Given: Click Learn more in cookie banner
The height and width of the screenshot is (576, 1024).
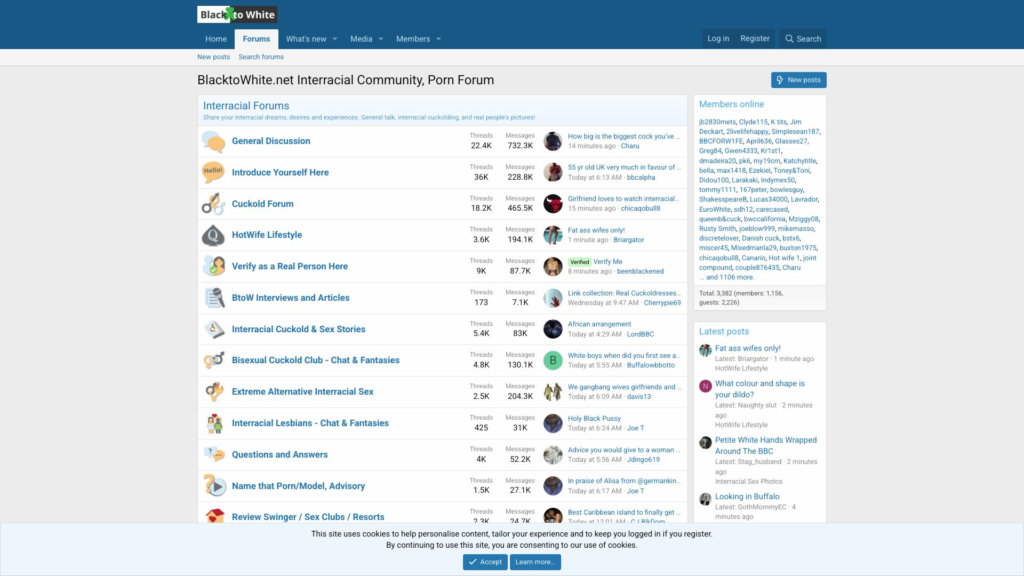Looking at the screenshot, I should [x=535, y=562].
